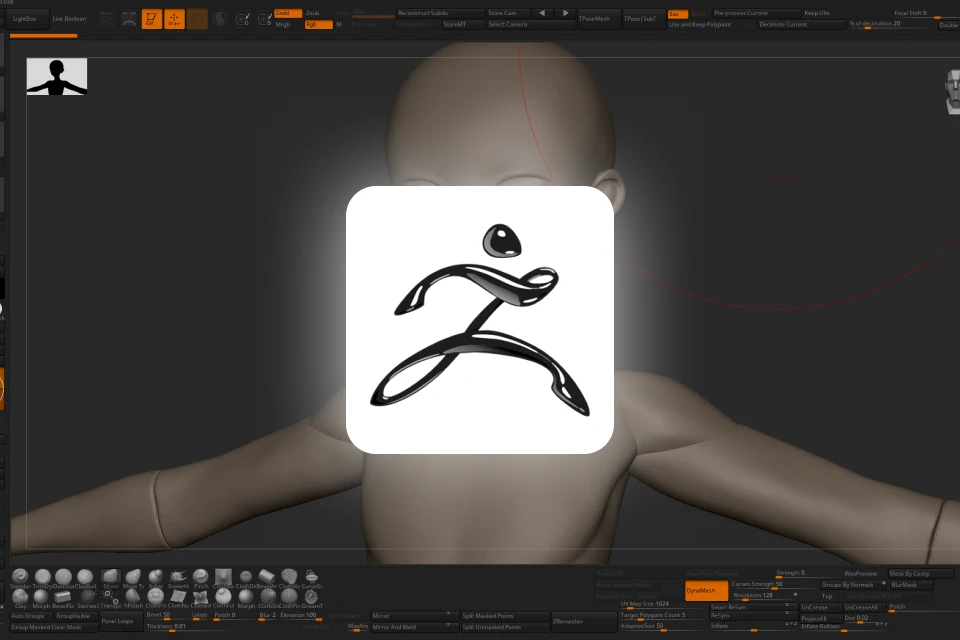Click Decimate Current
This screenshot has width=960, height=640.
click(800, 24)
